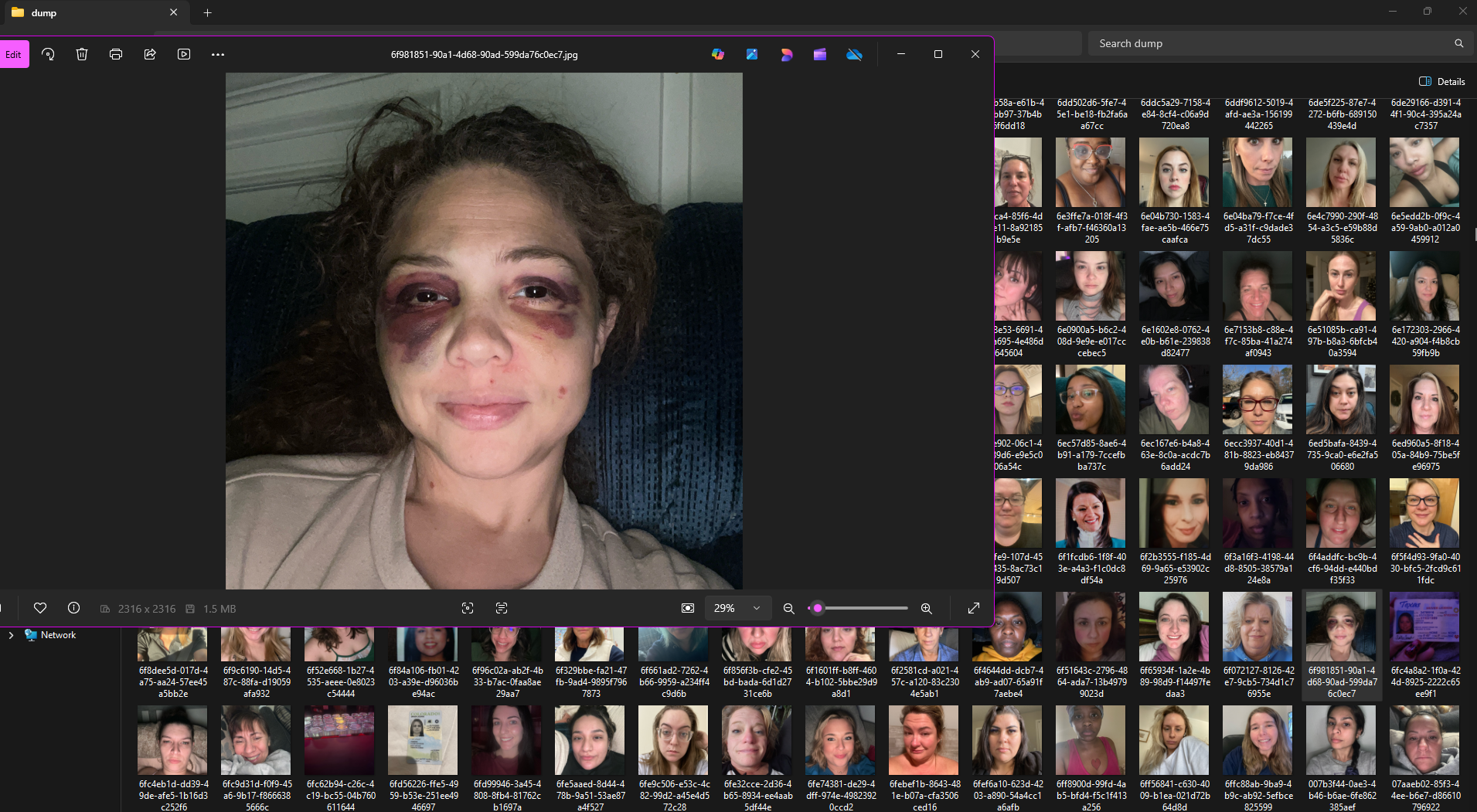This screenshot has width=1477, height=812.
Task: Start slideshow with the play icon
Action: click(184, 54)
